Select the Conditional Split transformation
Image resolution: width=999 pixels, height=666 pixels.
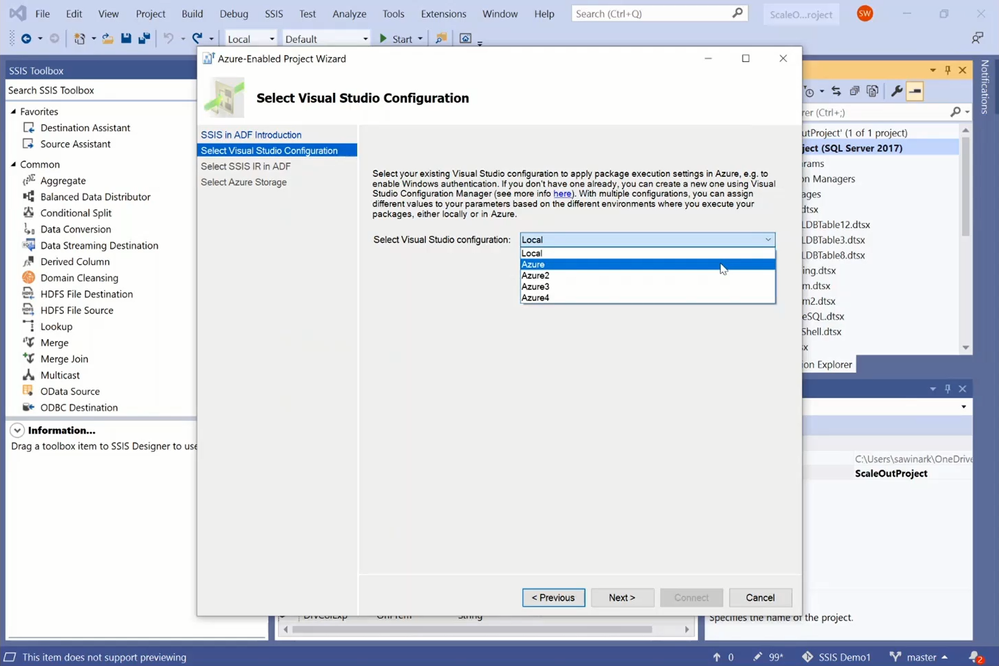point(75,213)
